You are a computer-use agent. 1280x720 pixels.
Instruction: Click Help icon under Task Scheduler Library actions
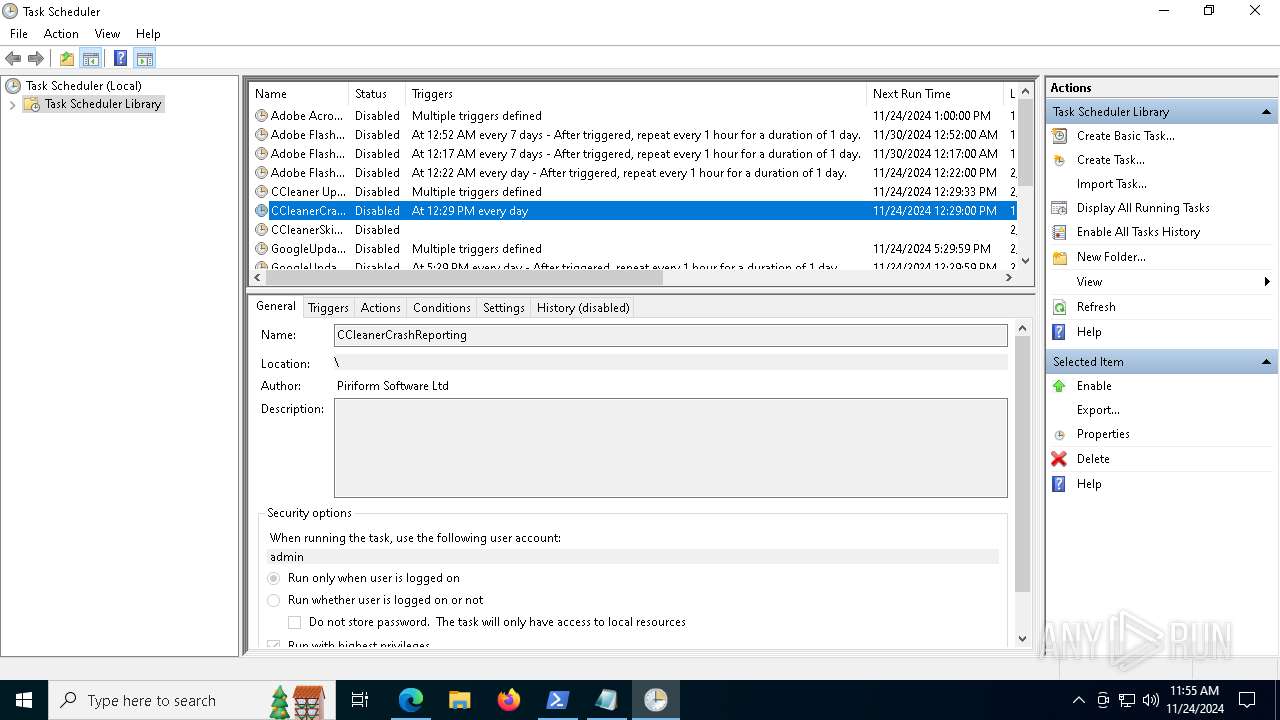[1059, 332]
